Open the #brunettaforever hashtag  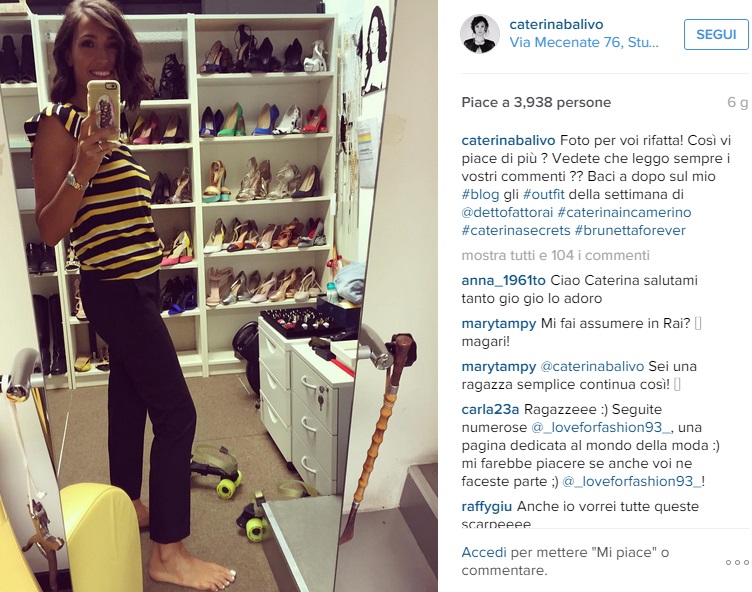click(630, 230)
